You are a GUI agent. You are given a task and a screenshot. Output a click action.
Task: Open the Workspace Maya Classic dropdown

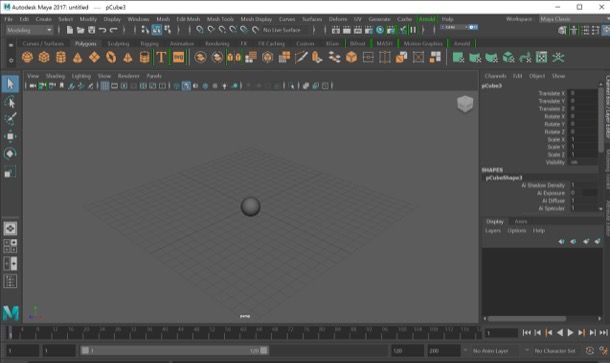click(574, 19)
